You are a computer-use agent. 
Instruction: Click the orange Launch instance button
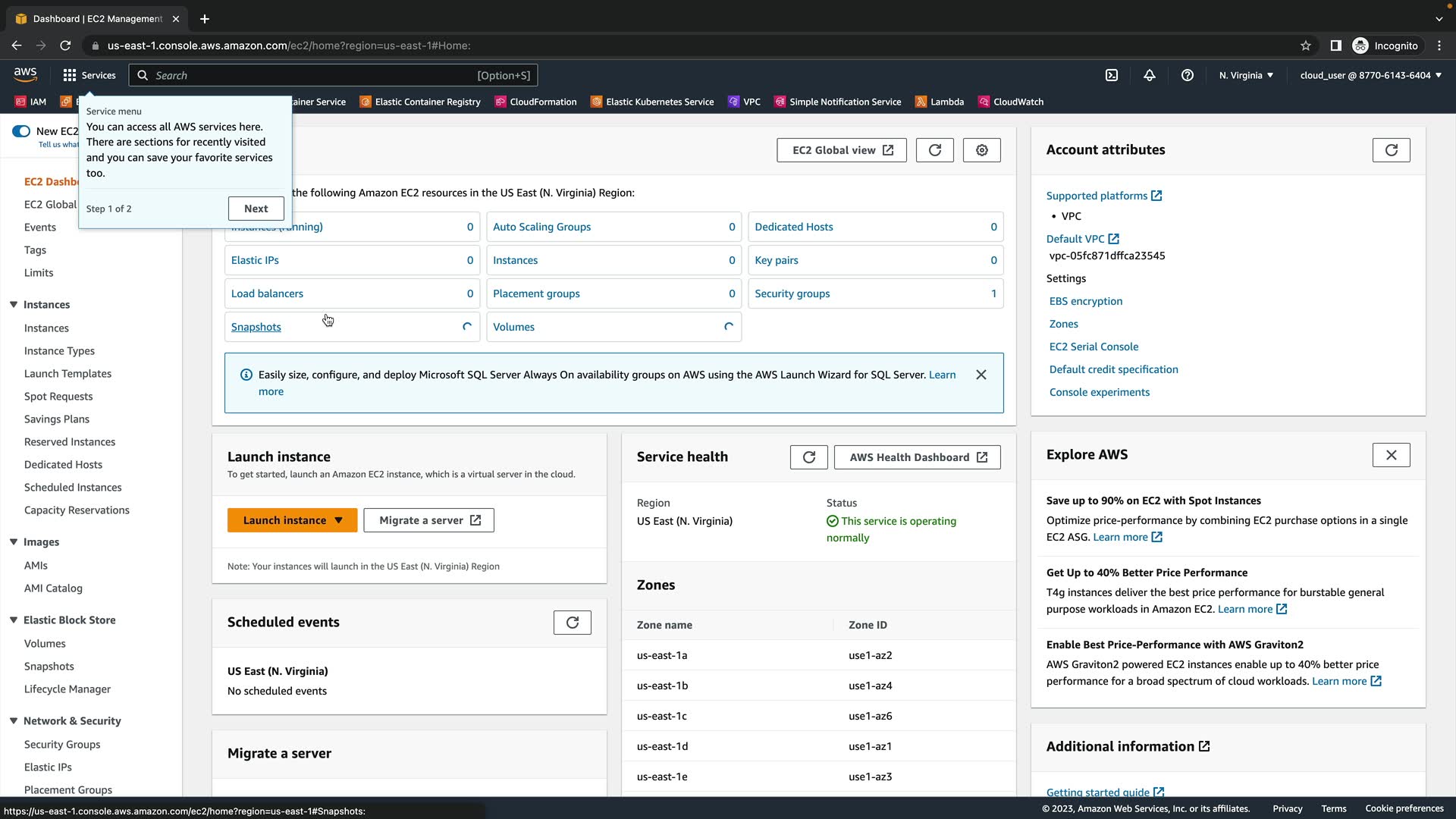click(284, 520)
